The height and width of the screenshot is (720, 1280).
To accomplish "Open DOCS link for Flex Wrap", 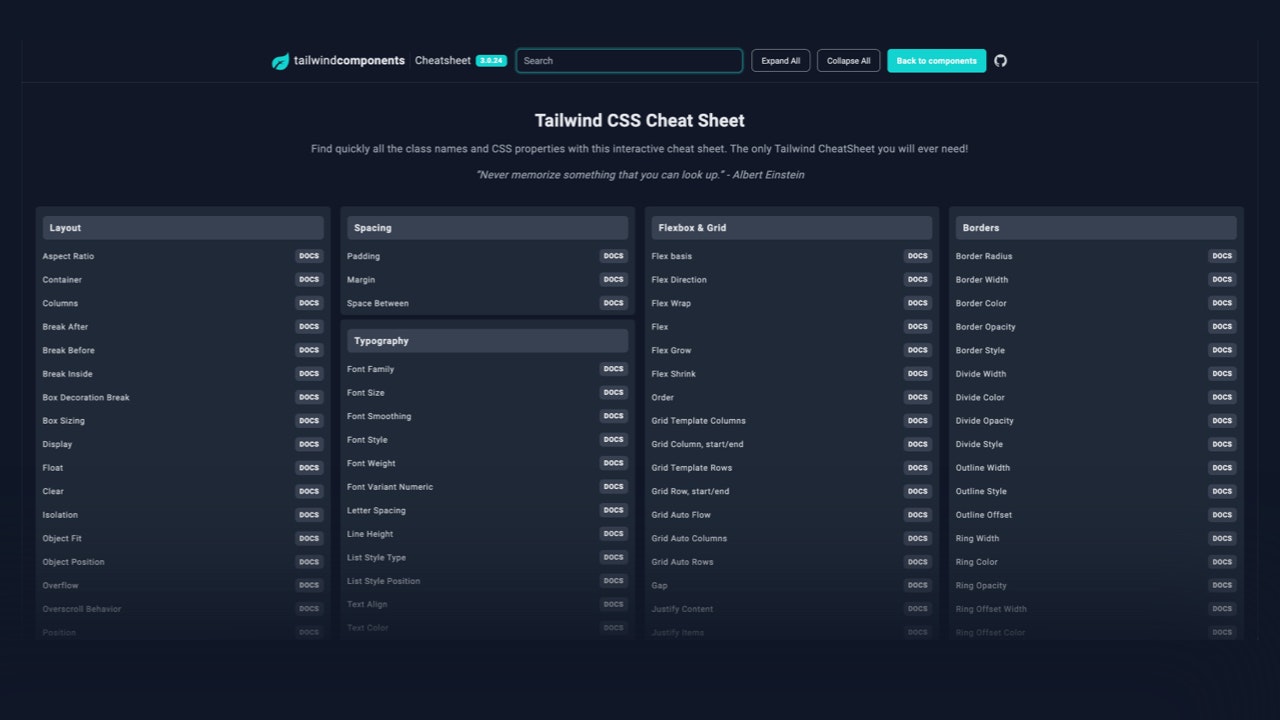I will [918, 303].
